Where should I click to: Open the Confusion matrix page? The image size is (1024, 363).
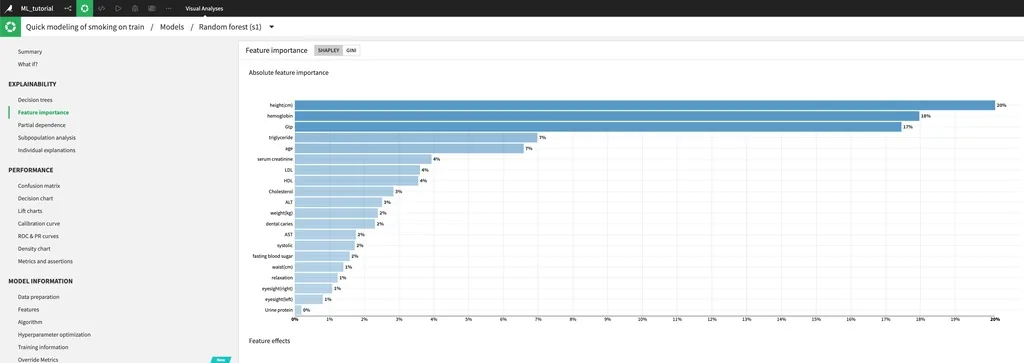tap(39, 186)
